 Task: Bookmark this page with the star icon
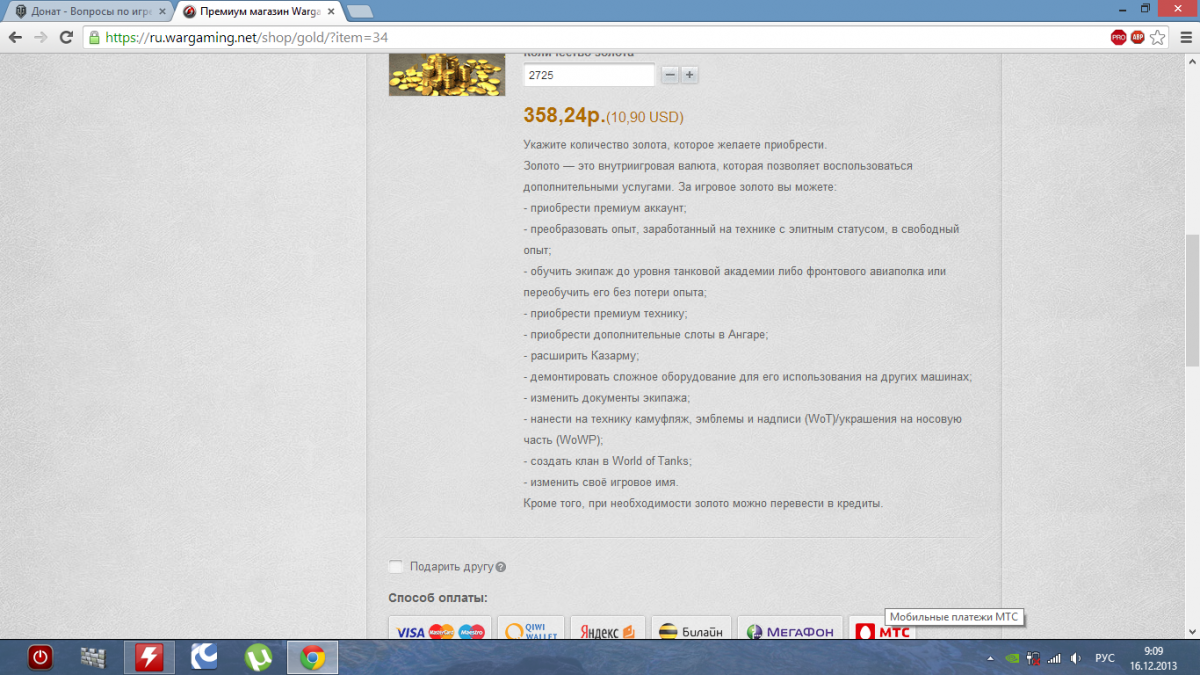click(x=1158, y=37)
